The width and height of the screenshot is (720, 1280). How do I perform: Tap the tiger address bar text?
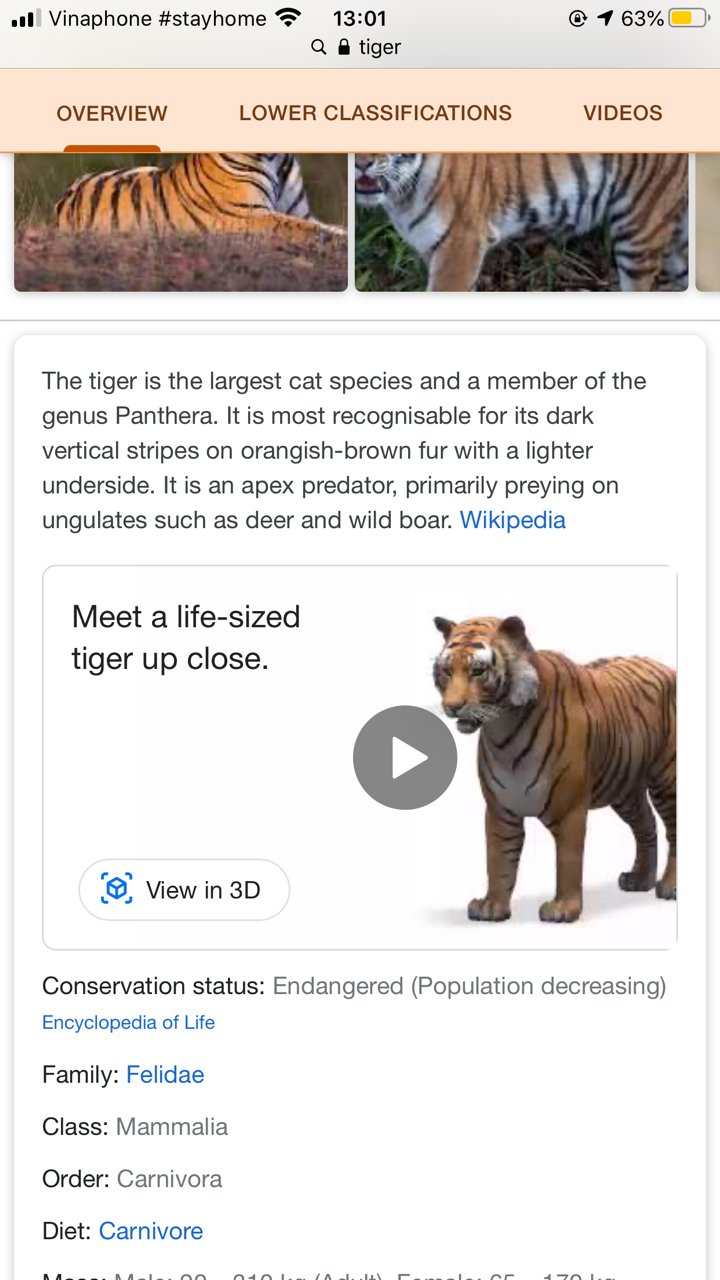(380, 47)
